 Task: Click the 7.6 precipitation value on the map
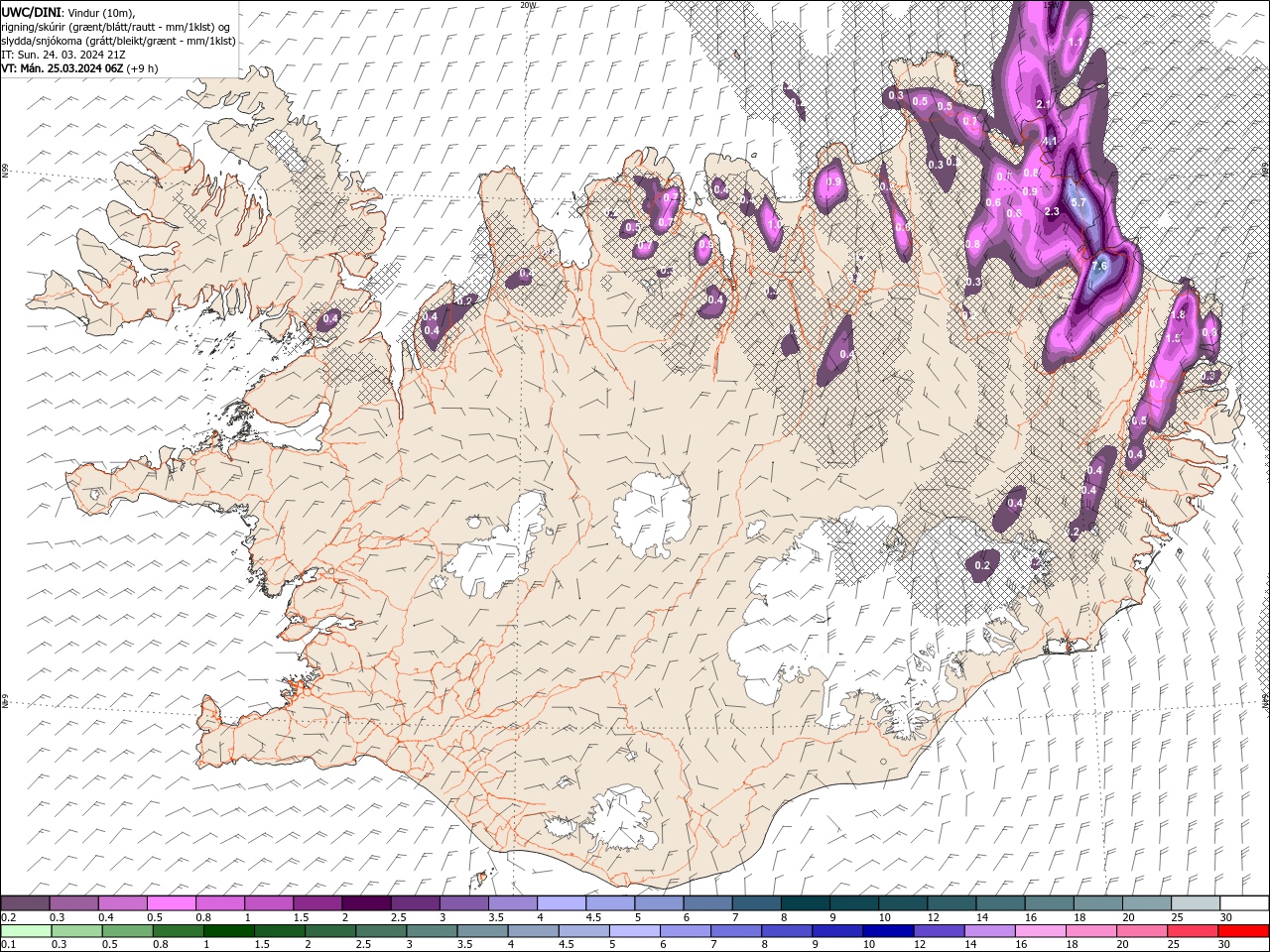[1098, 266]
